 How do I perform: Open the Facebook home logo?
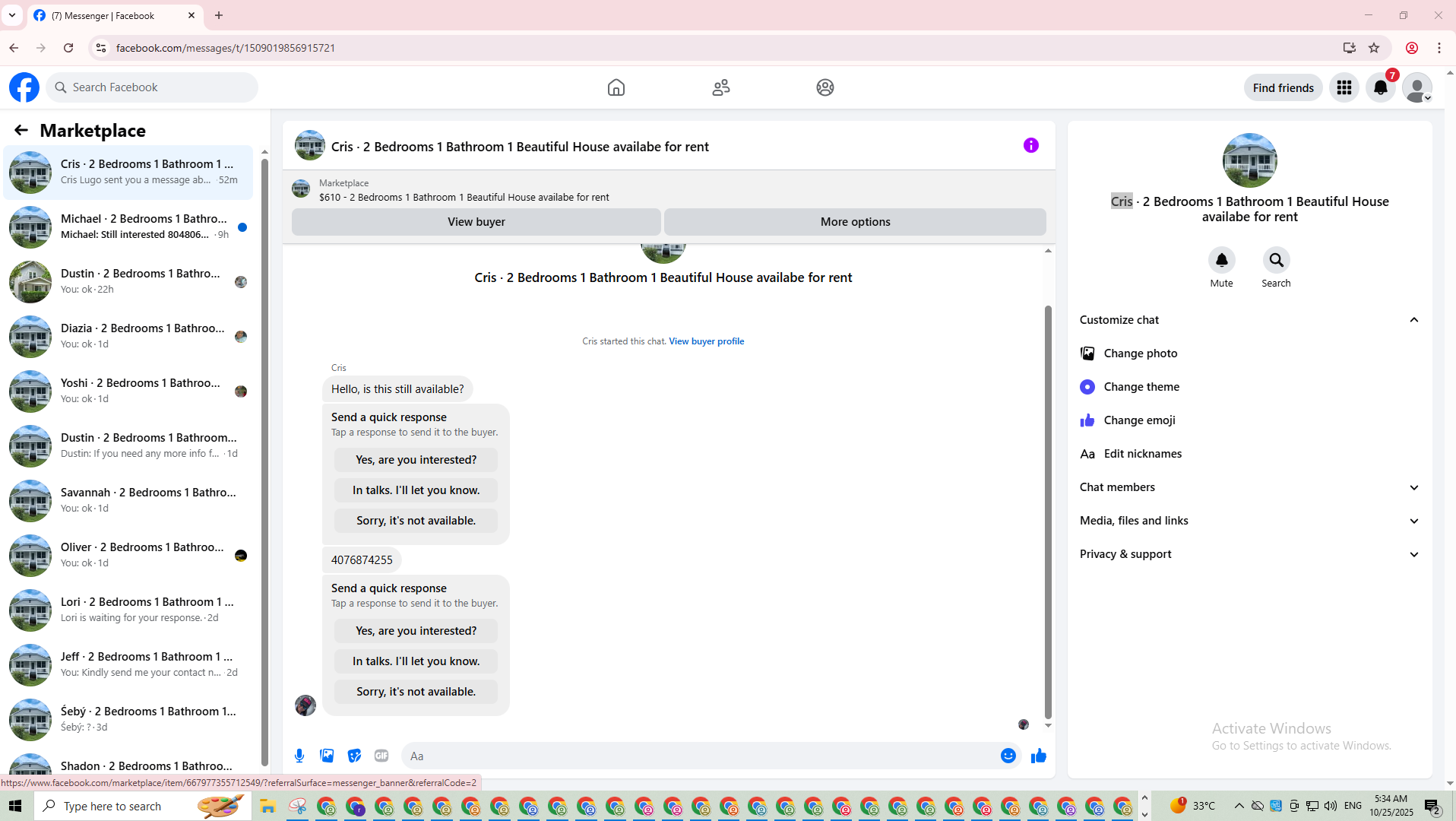coord(24,87)
